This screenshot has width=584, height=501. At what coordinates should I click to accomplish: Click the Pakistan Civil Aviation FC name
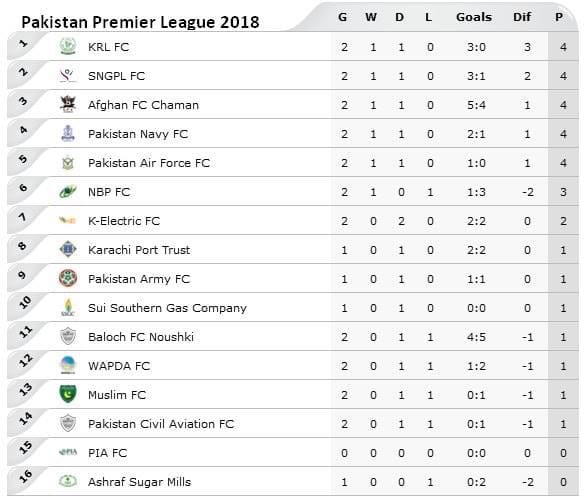(x=161, y=424)
